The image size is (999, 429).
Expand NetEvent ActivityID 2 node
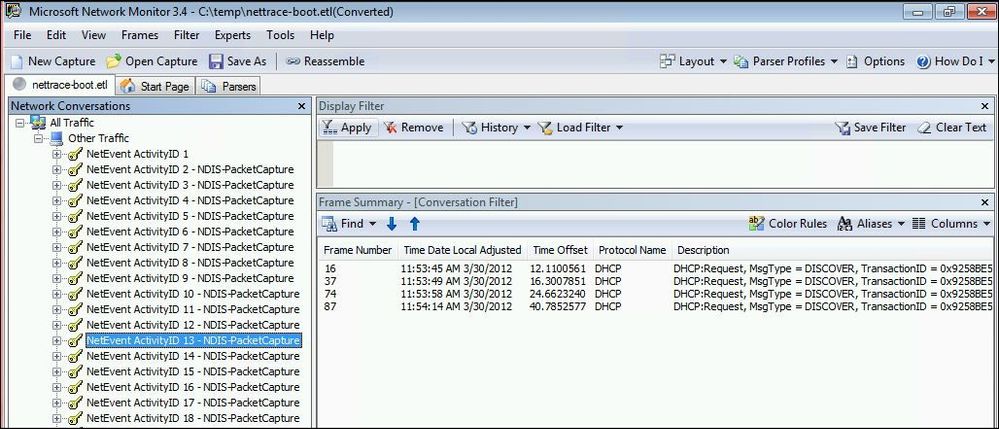[57, 170]
